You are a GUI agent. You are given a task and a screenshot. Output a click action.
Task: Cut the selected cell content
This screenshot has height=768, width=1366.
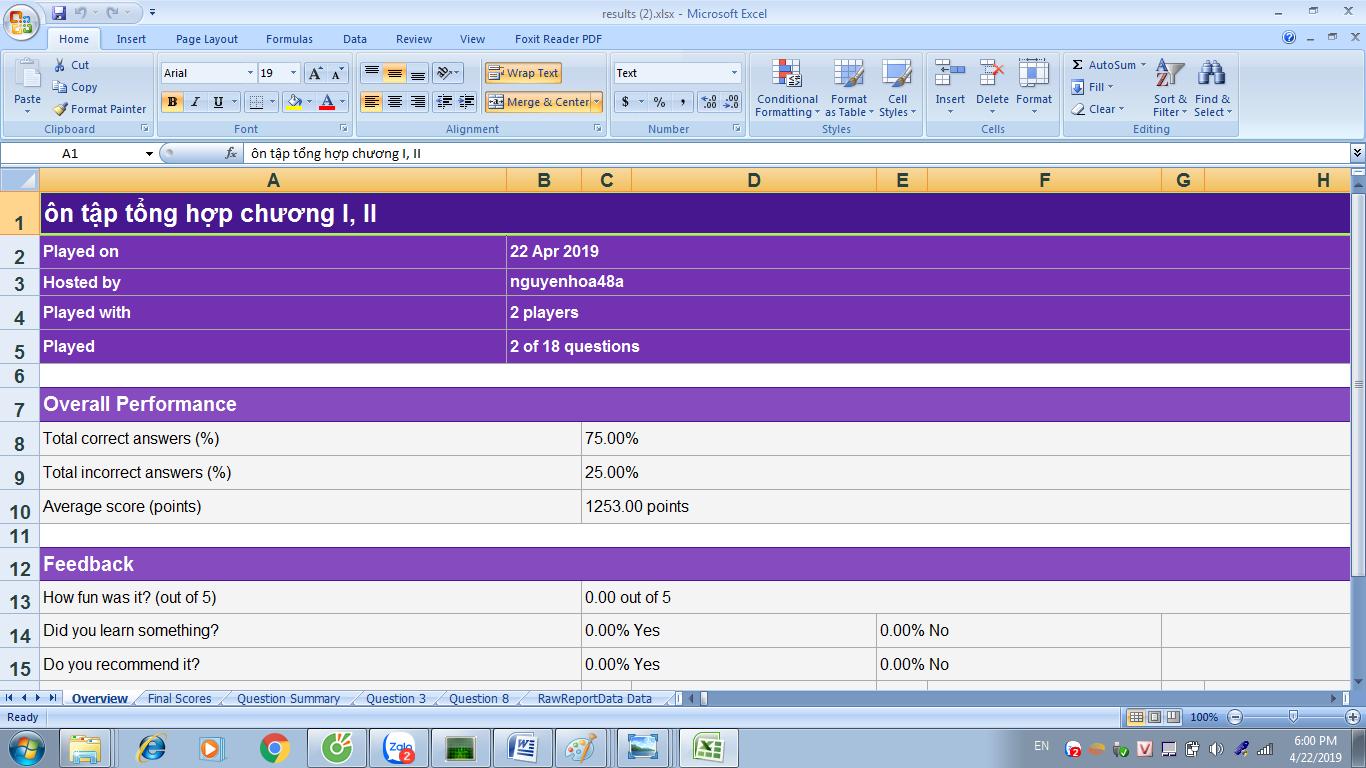click(x=71, y=65)
